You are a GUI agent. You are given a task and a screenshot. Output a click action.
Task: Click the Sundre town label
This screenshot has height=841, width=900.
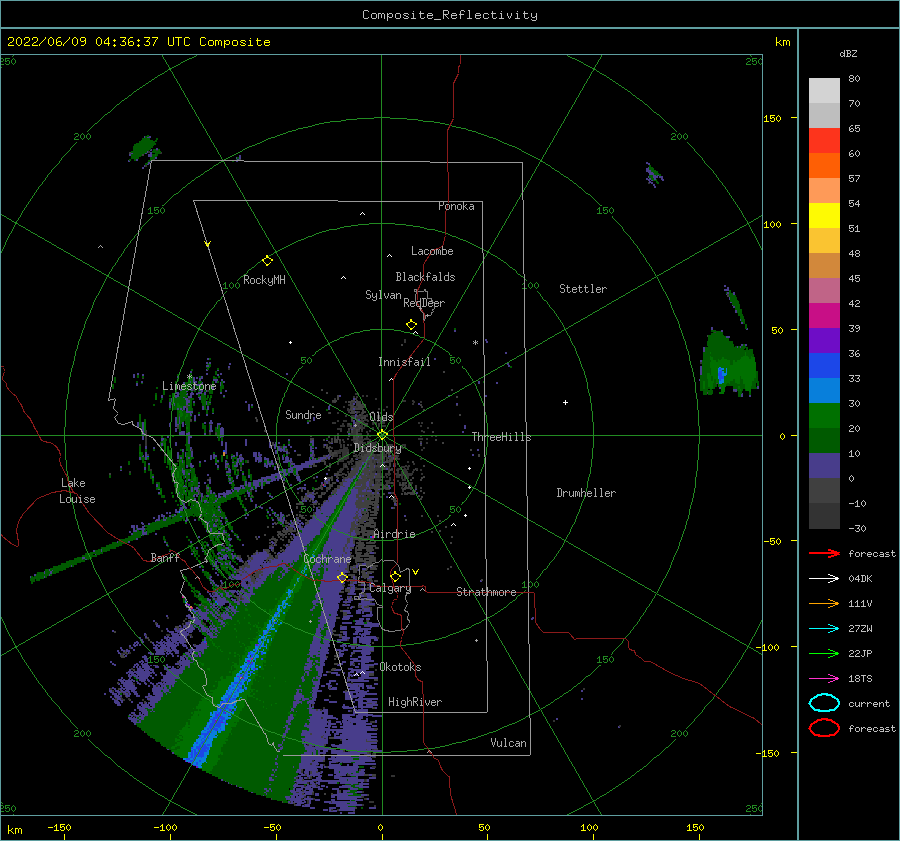(303, 414)
